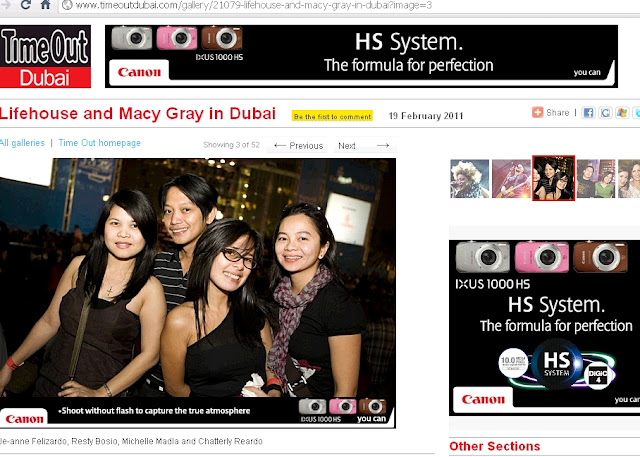Click the photo caption naming Resty Bosio
This screenshot has height=457, width=640.
131,441
